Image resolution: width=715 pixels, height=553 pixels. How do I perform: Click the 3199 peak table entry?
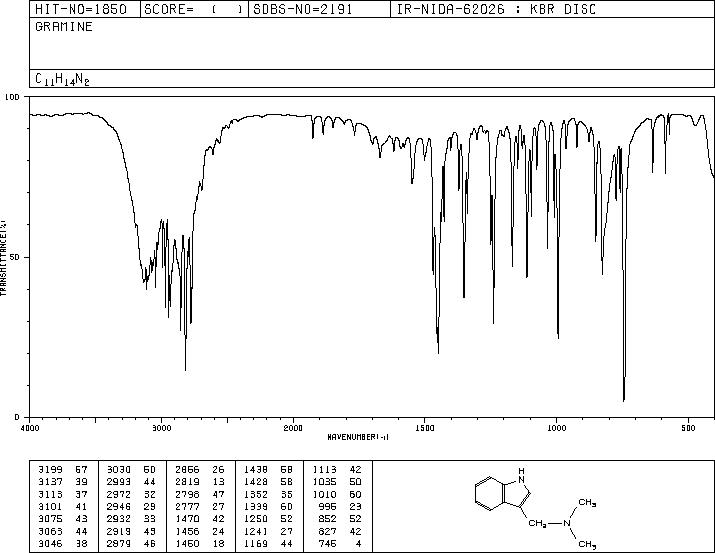(63, 470)
